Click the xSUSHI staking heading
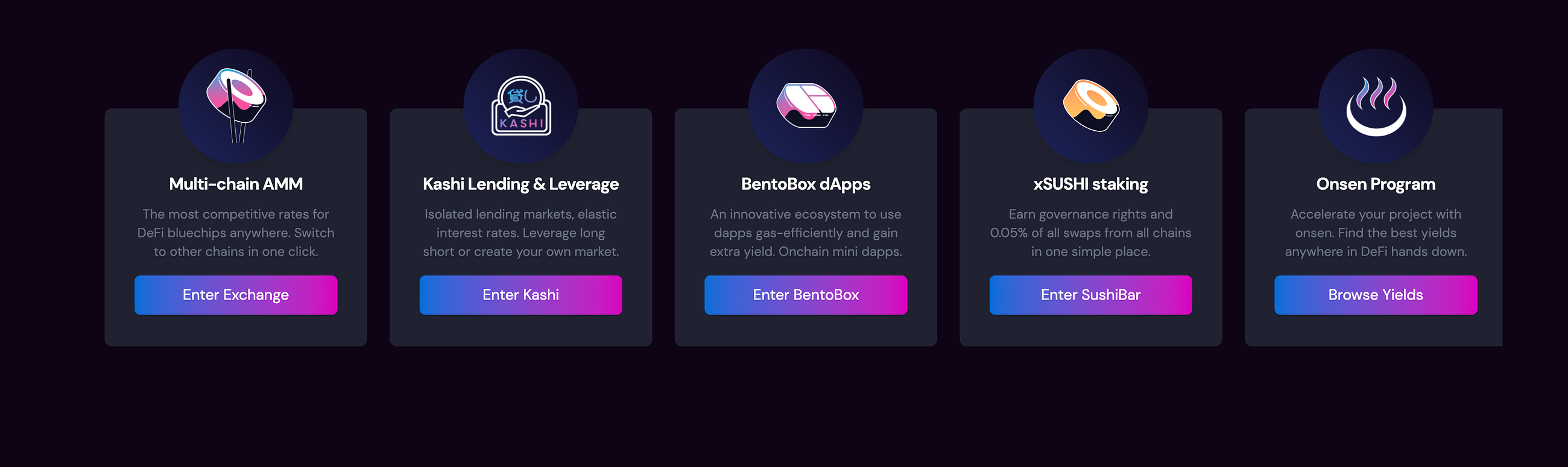 pos(1091,184)
